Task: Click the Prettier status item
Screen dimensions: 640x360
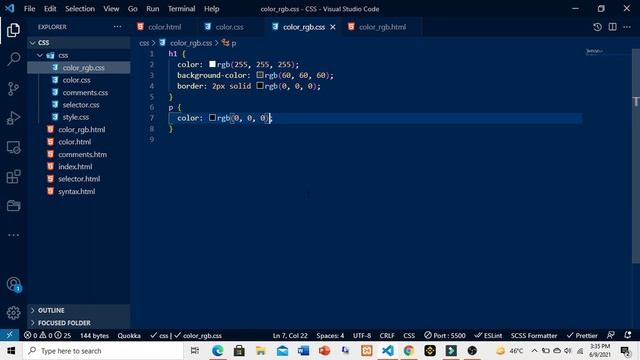Action: tap(582, 336)
